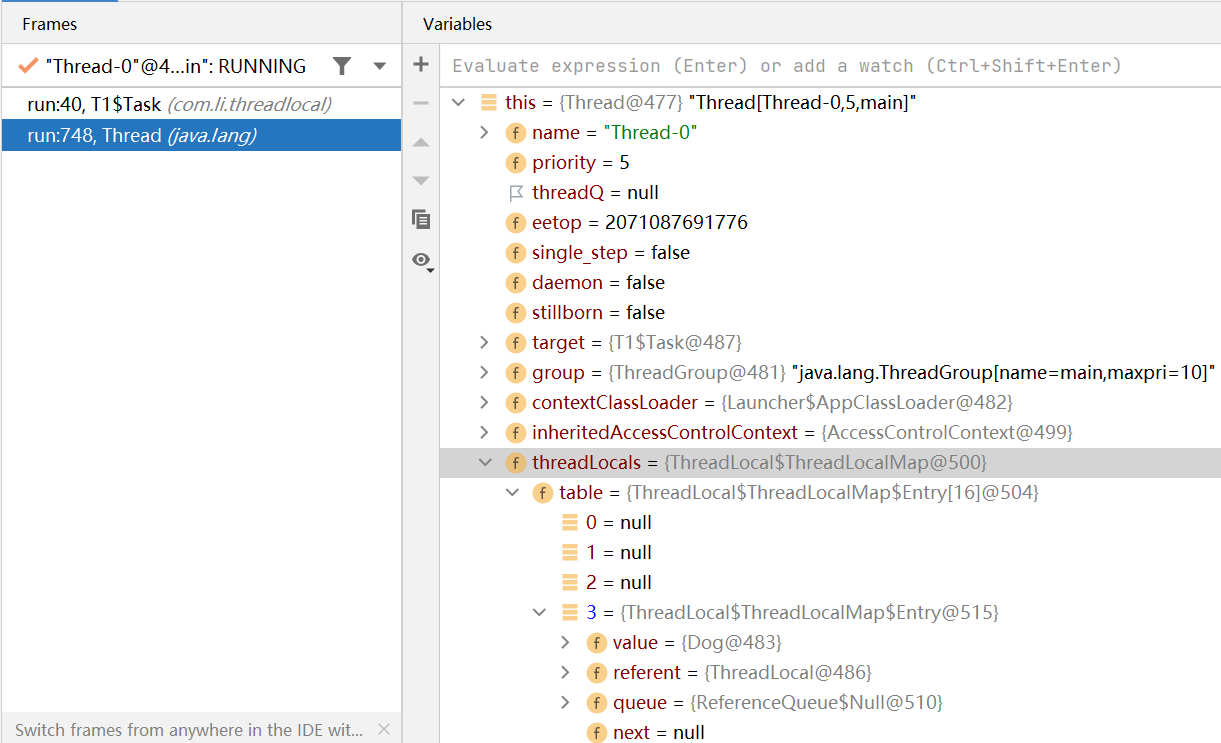1221x743 pixels.
Task: Toggle the show watches eye icon
Action: (x=422, y=260)
